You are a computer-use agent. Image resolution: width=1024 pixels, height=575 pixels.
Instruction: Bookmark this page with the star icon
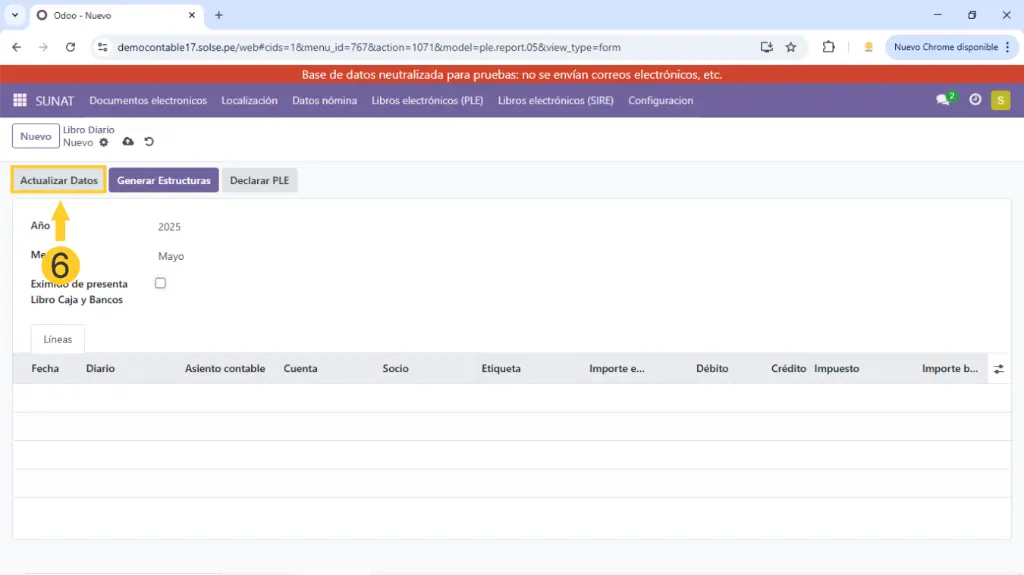click(791, 47)
